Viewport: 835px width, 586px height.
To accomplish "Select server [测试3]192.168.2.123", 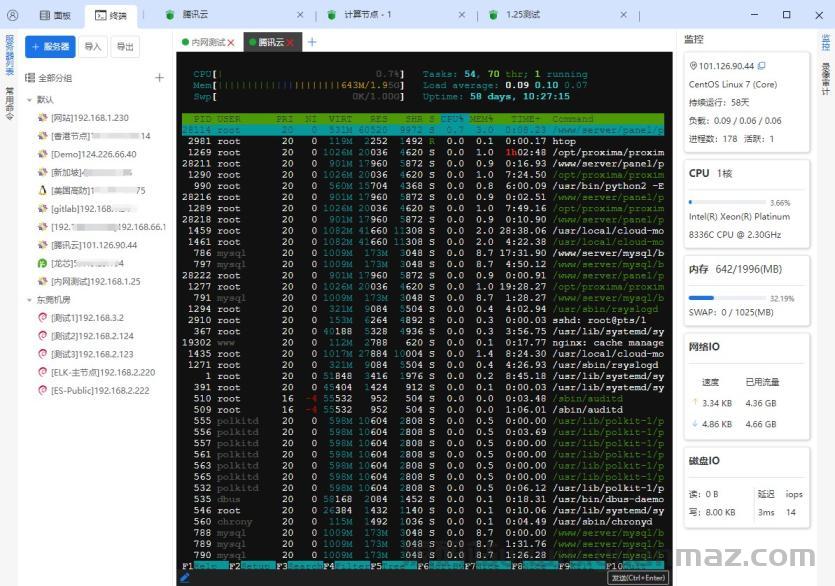I will (x=92, y=354).
